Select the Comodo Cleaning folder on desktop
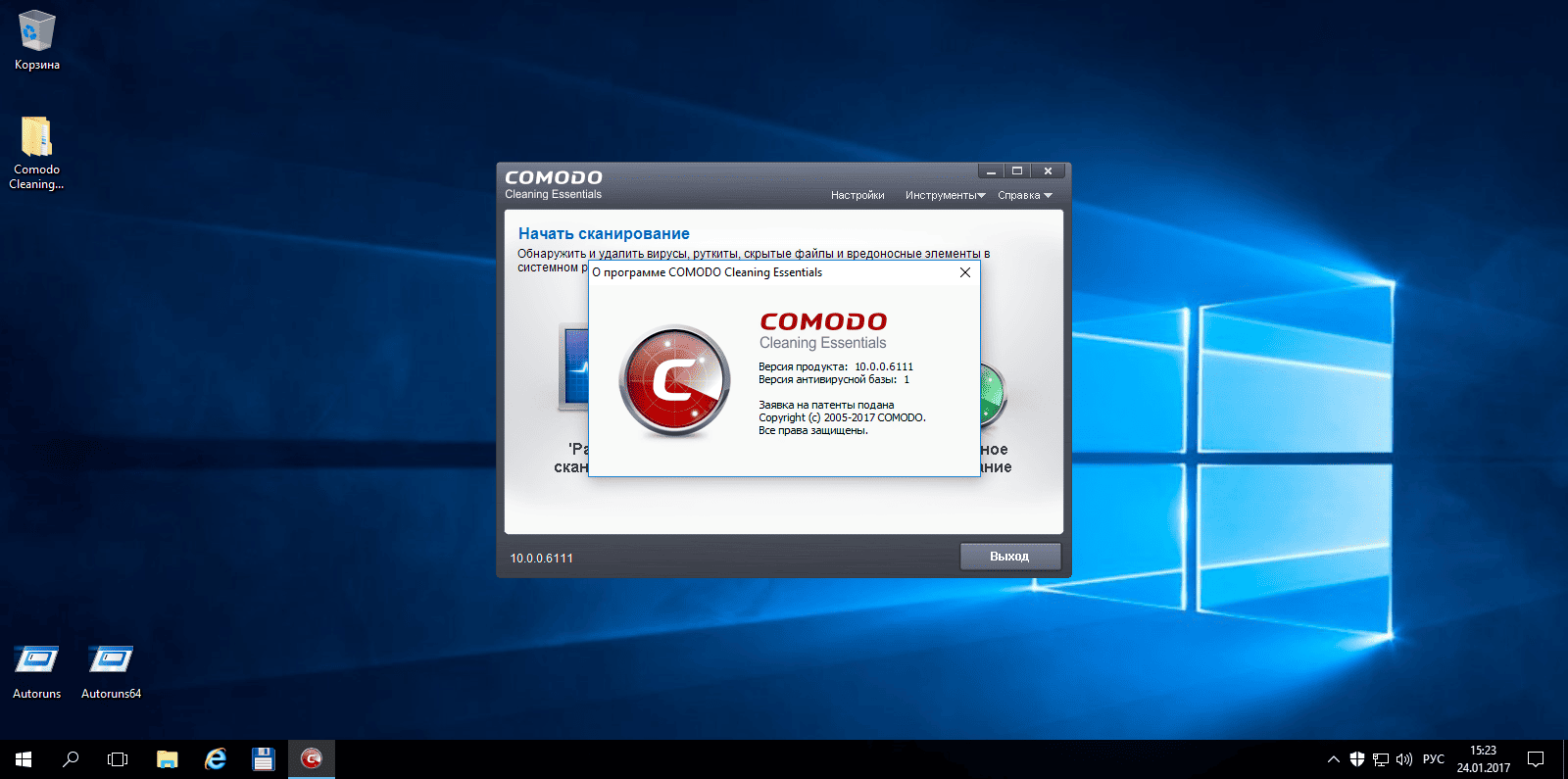The width and height of the screenshot is (1568, 779). point(37,152)
